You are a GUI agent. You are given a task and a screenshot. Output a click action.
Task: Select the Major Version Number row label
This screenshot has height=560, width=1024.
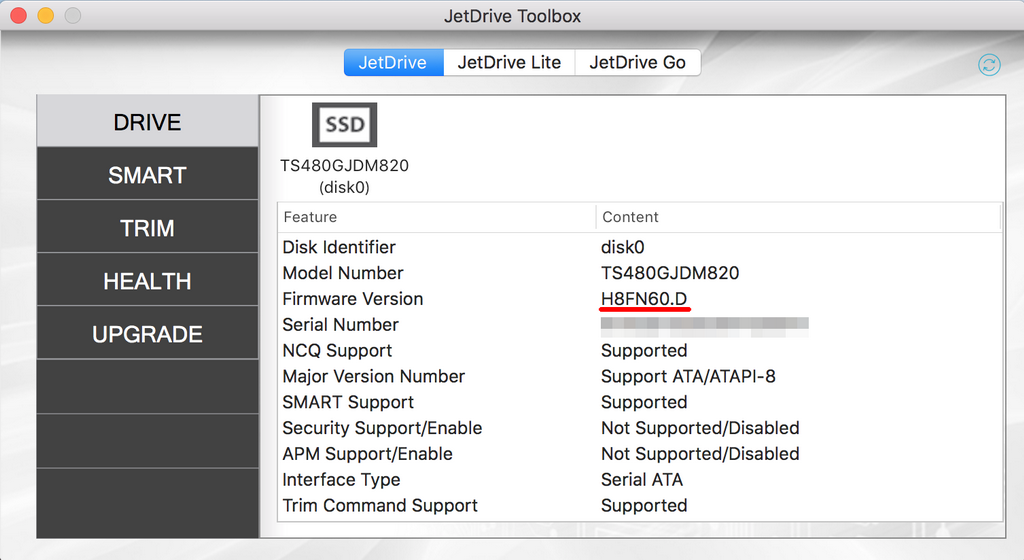pos(374,377)
